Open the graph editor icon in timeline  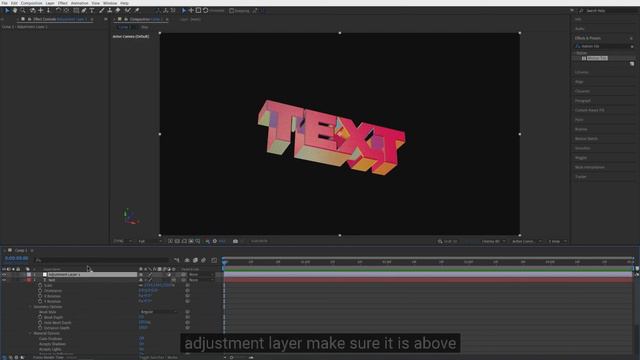pos(214,260)
